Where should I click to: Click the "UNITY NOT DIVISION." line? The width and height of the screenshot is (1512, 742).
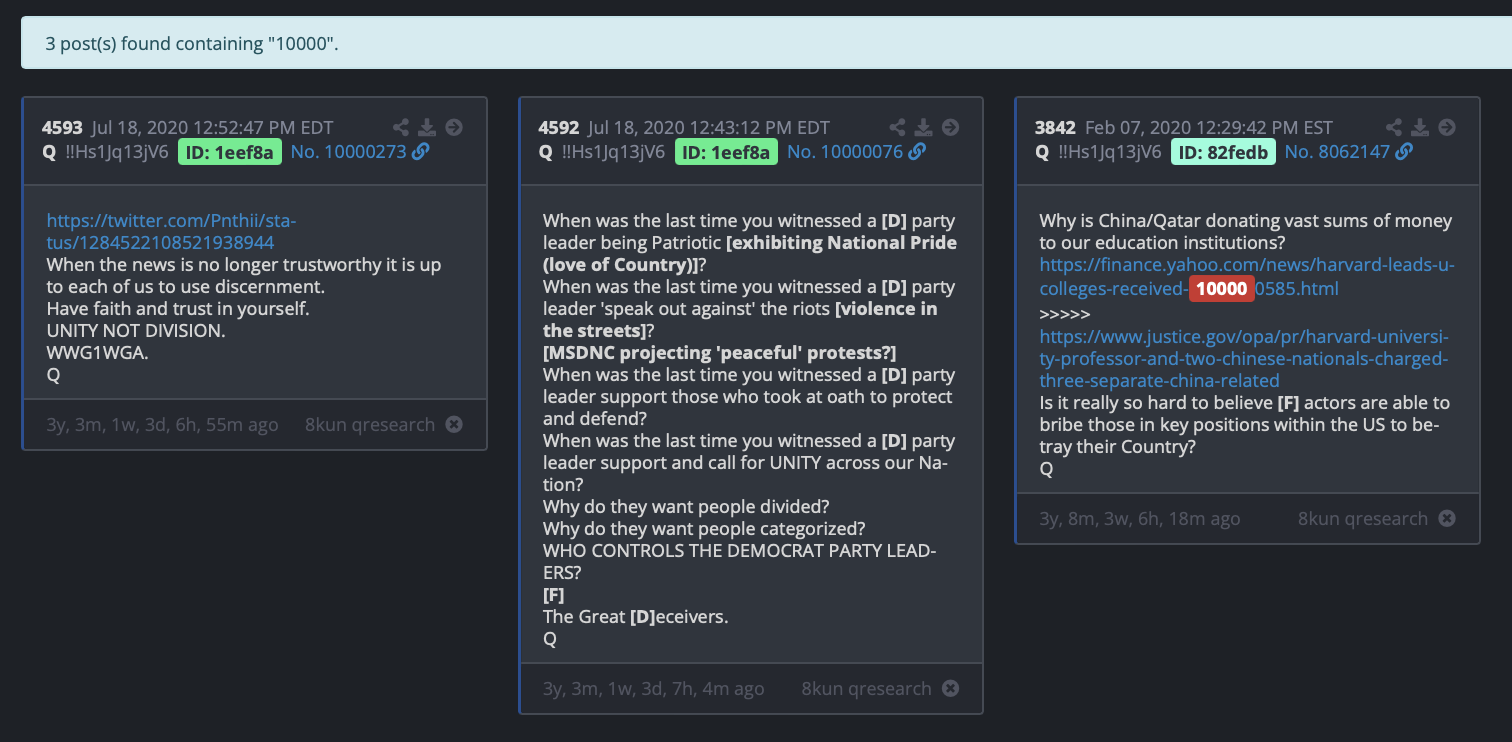[136, 331]
